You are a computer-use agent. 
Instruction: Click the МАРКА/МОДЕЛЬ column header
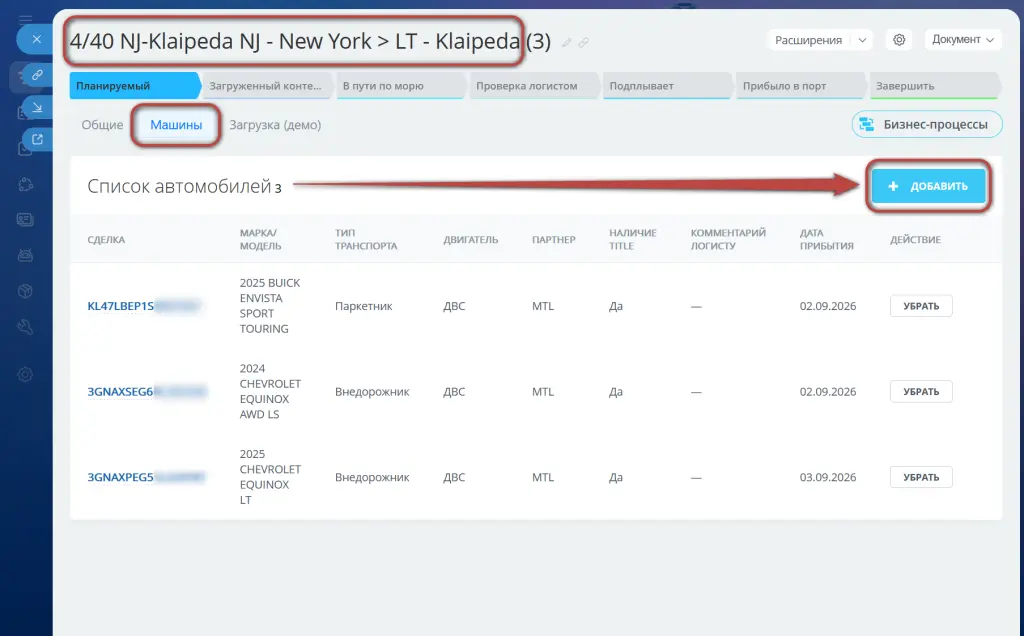pyautogui.click(x=261, y=240)
